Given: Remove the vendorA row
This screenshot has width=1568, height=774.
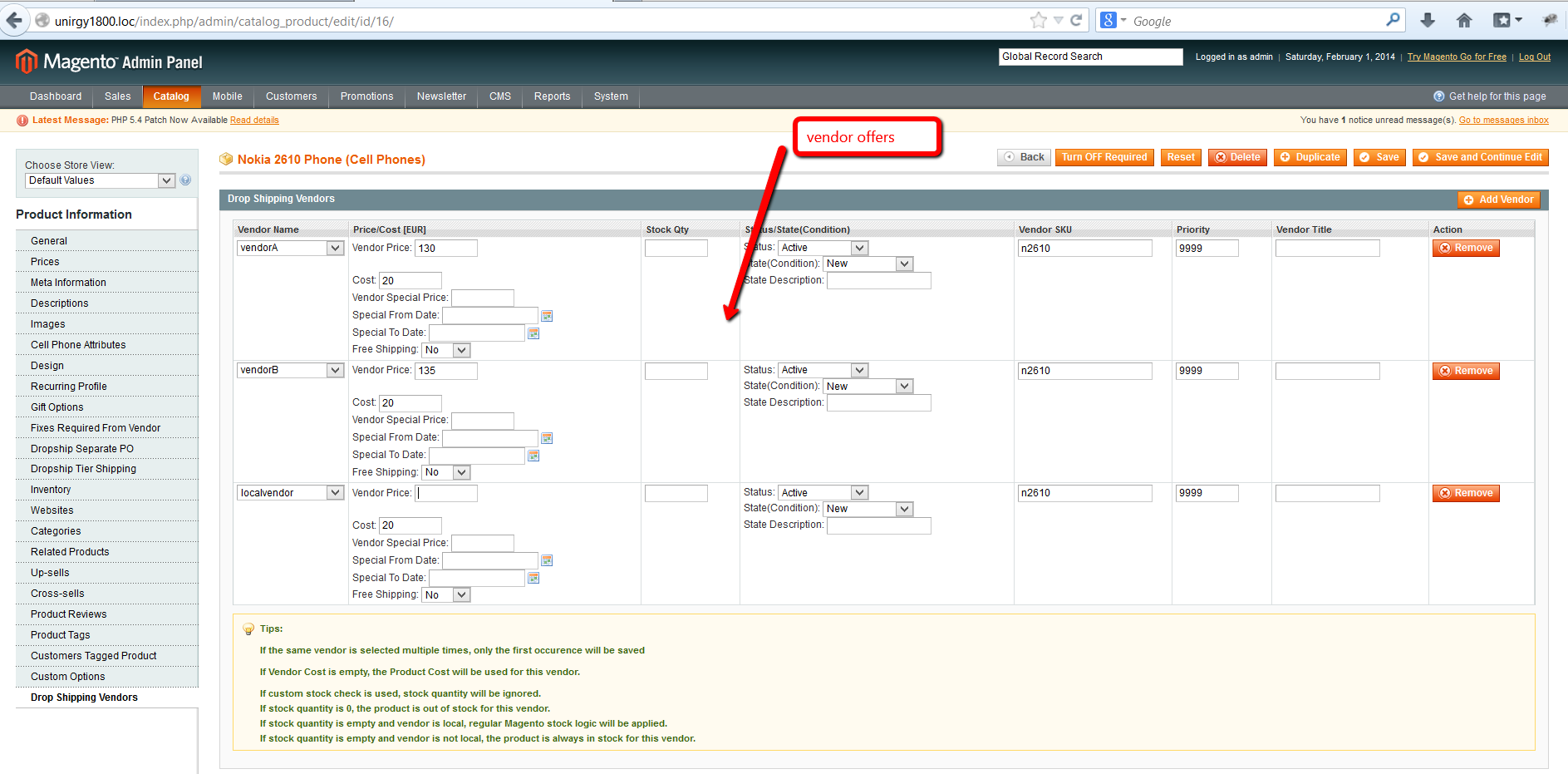Looking at the screenshot, I should tap(1466, 248).
